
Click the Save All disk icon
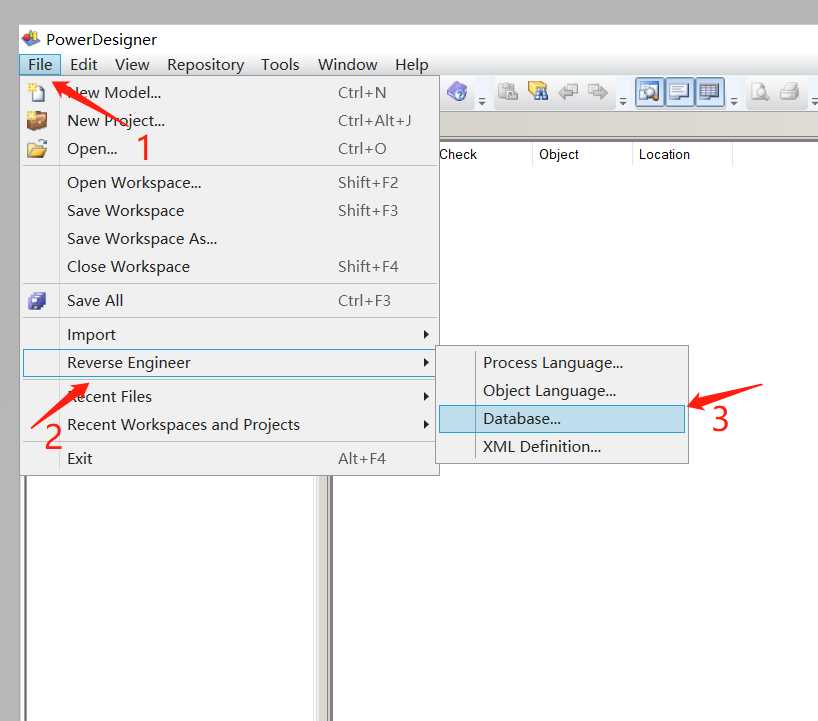[37, 301]
